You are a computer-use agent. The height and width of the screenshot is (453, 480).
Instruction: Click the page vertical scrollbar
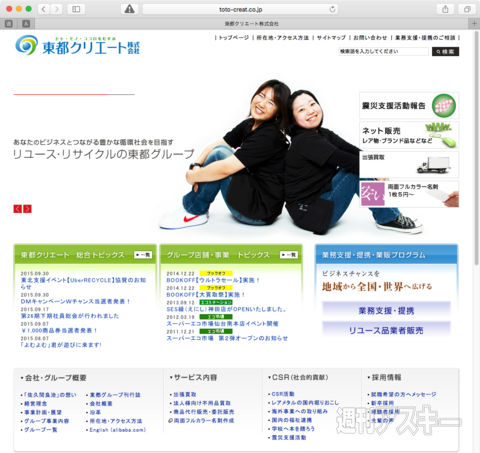[x=477, y=148]
